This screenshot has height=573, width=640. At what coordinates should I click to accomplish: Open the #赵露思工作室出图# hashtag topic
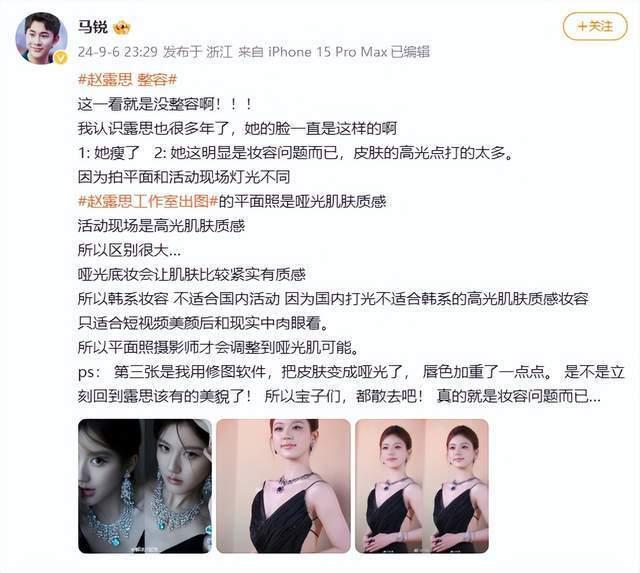coord(148,201)
